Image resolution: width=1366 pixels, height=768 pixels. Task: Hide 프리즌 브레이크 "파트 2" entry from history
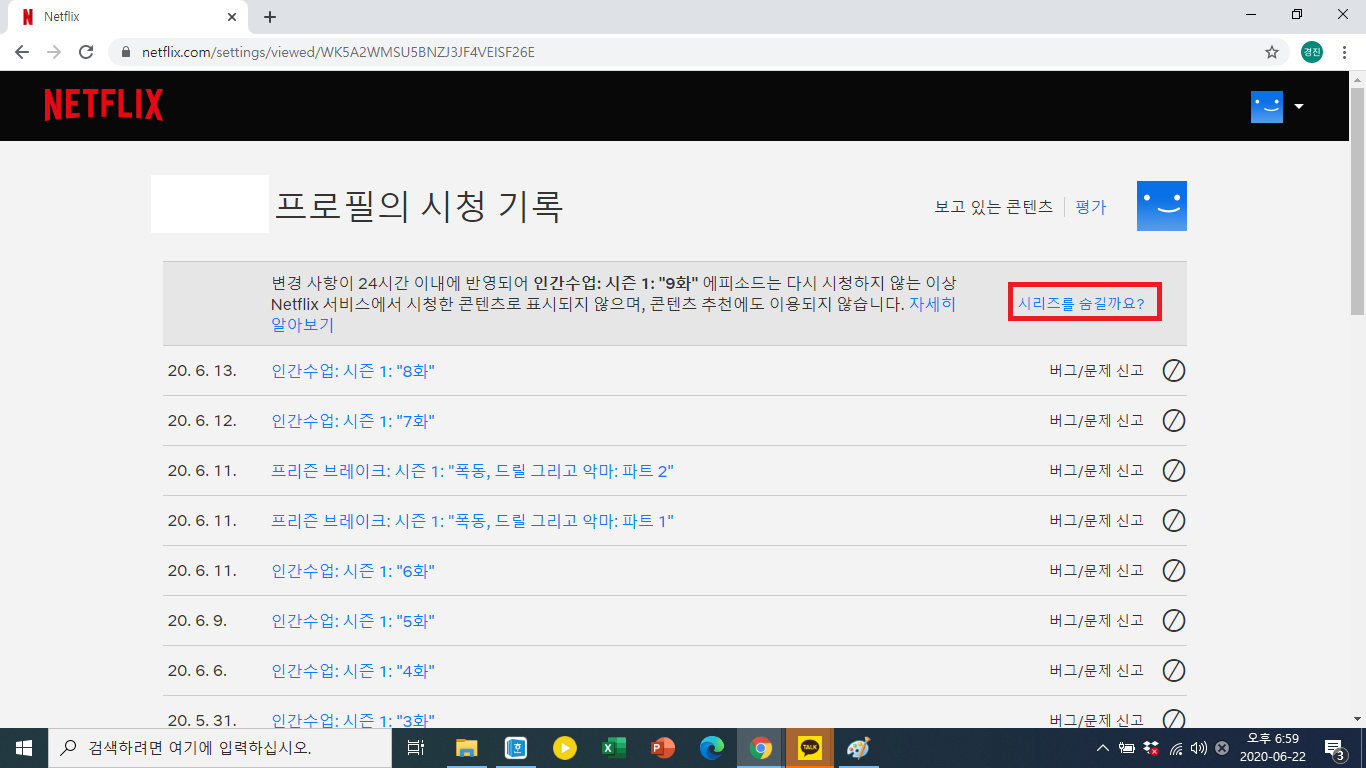click(x=1174, y=471)
